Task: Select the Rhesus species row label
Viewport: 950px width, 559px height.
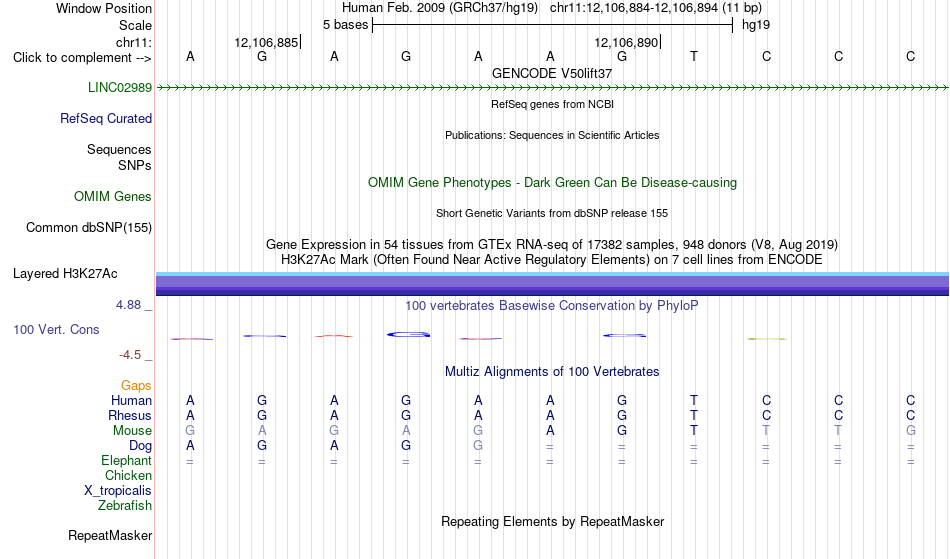Action: pos(130,415)
